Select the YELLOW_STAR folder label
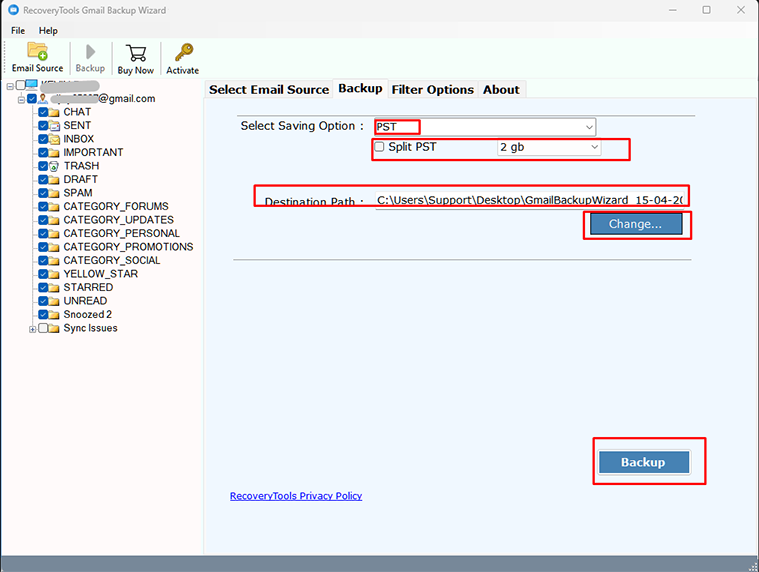Screen dimensions: 759x572 click(101, 274)
